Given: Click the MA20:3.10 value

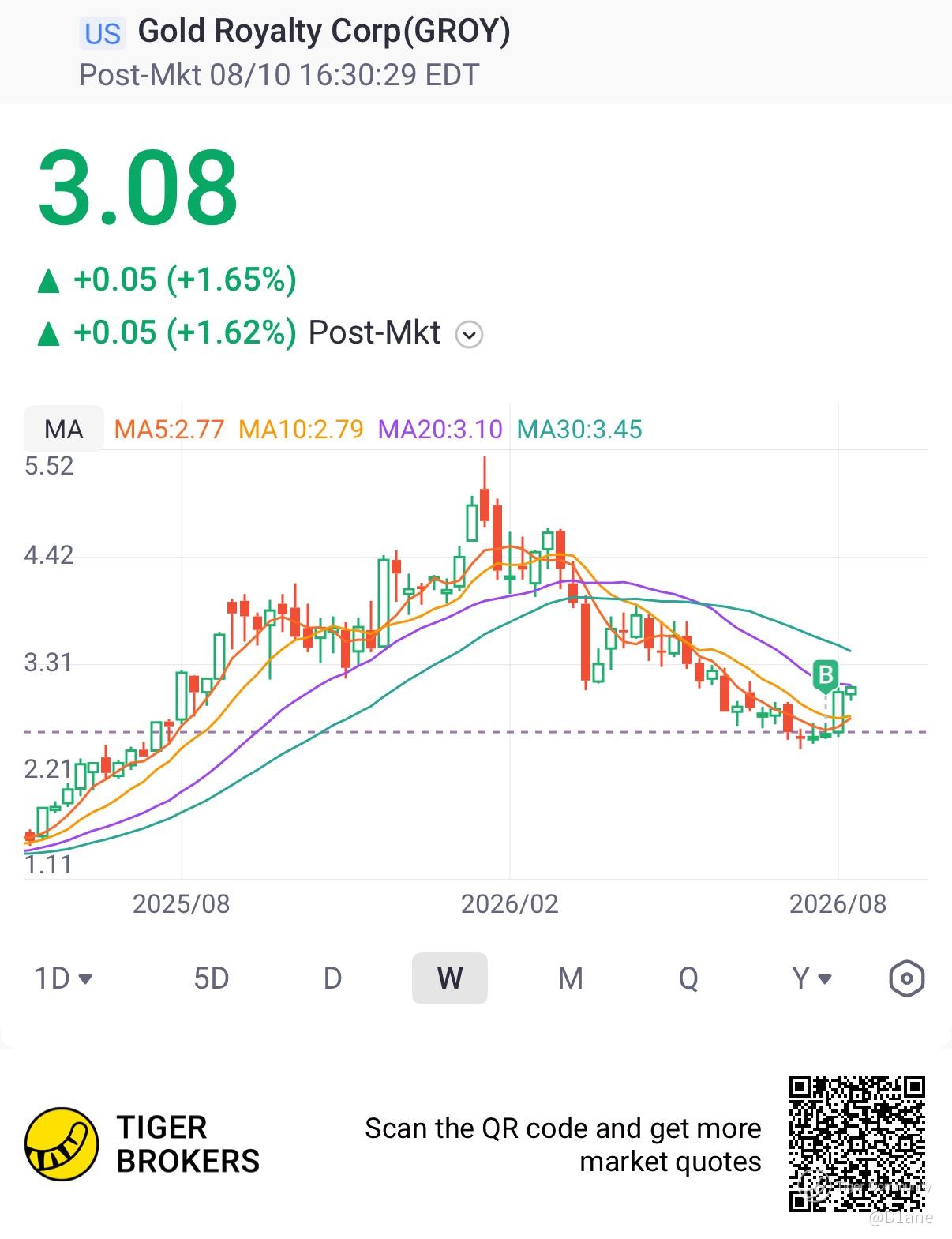Looking at the screenshot, I should click(440, 429).
